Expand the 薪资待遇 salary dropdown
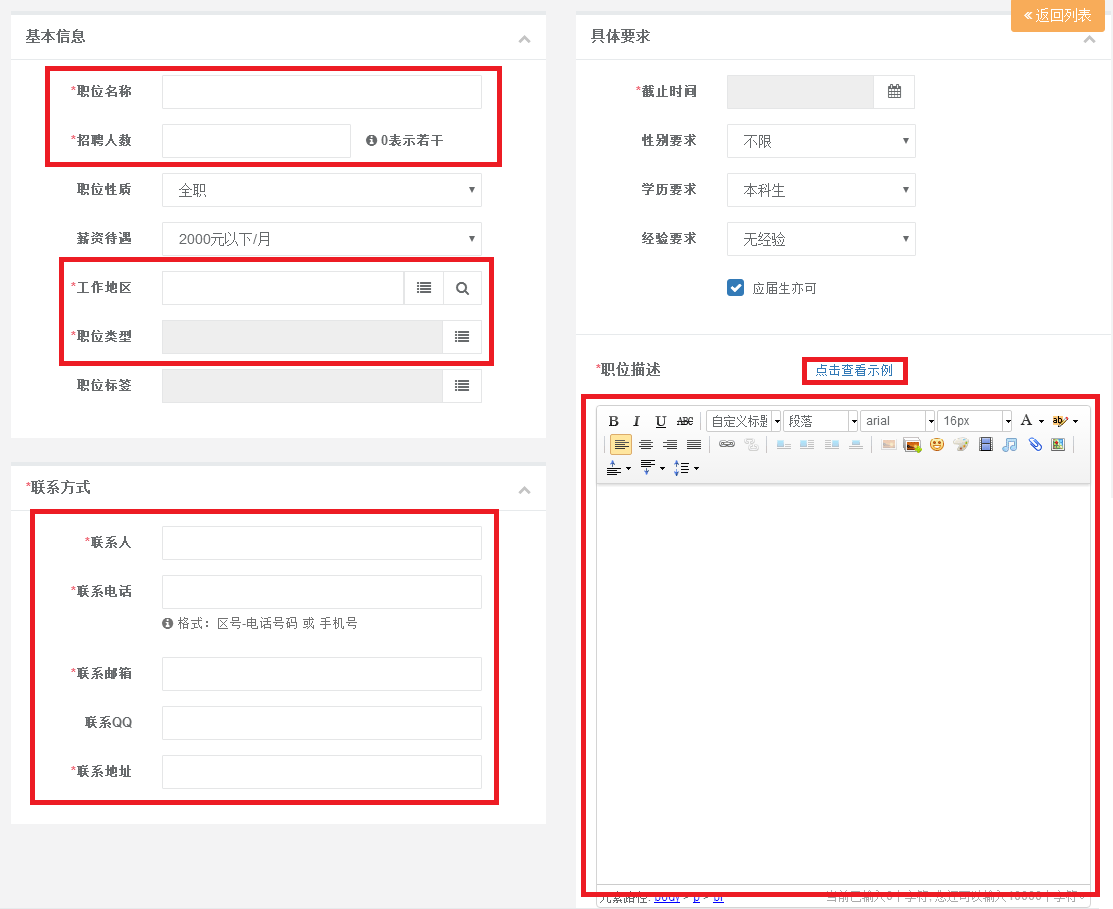 (321, 239)
